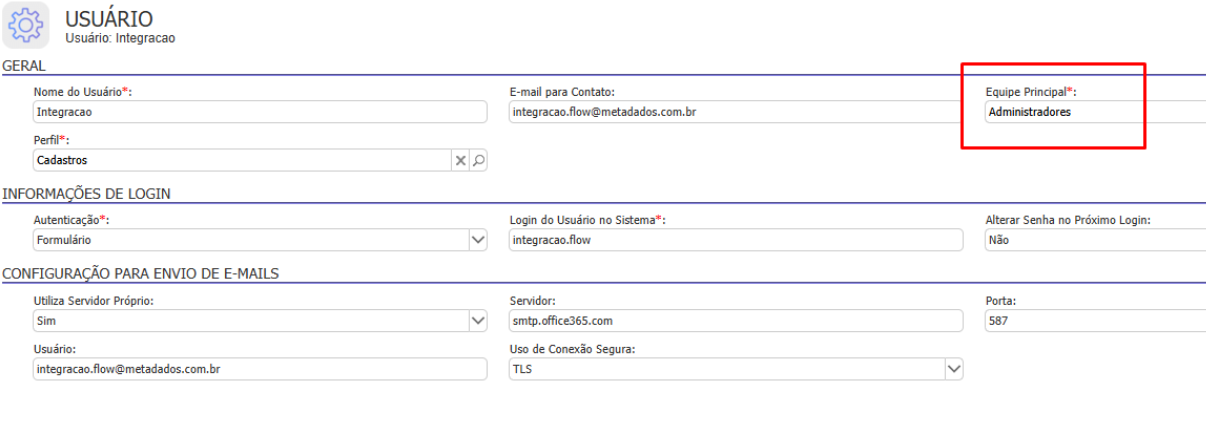Screen dimensions: 1206x442
Task: Click the Perfil field showing Cadastros
Action: (x=243, y=160)
